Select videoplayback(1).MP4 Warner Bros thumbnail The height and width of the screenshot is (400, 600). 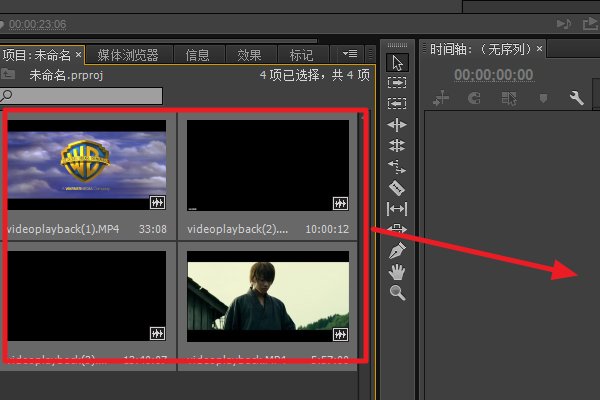point(87,165)
